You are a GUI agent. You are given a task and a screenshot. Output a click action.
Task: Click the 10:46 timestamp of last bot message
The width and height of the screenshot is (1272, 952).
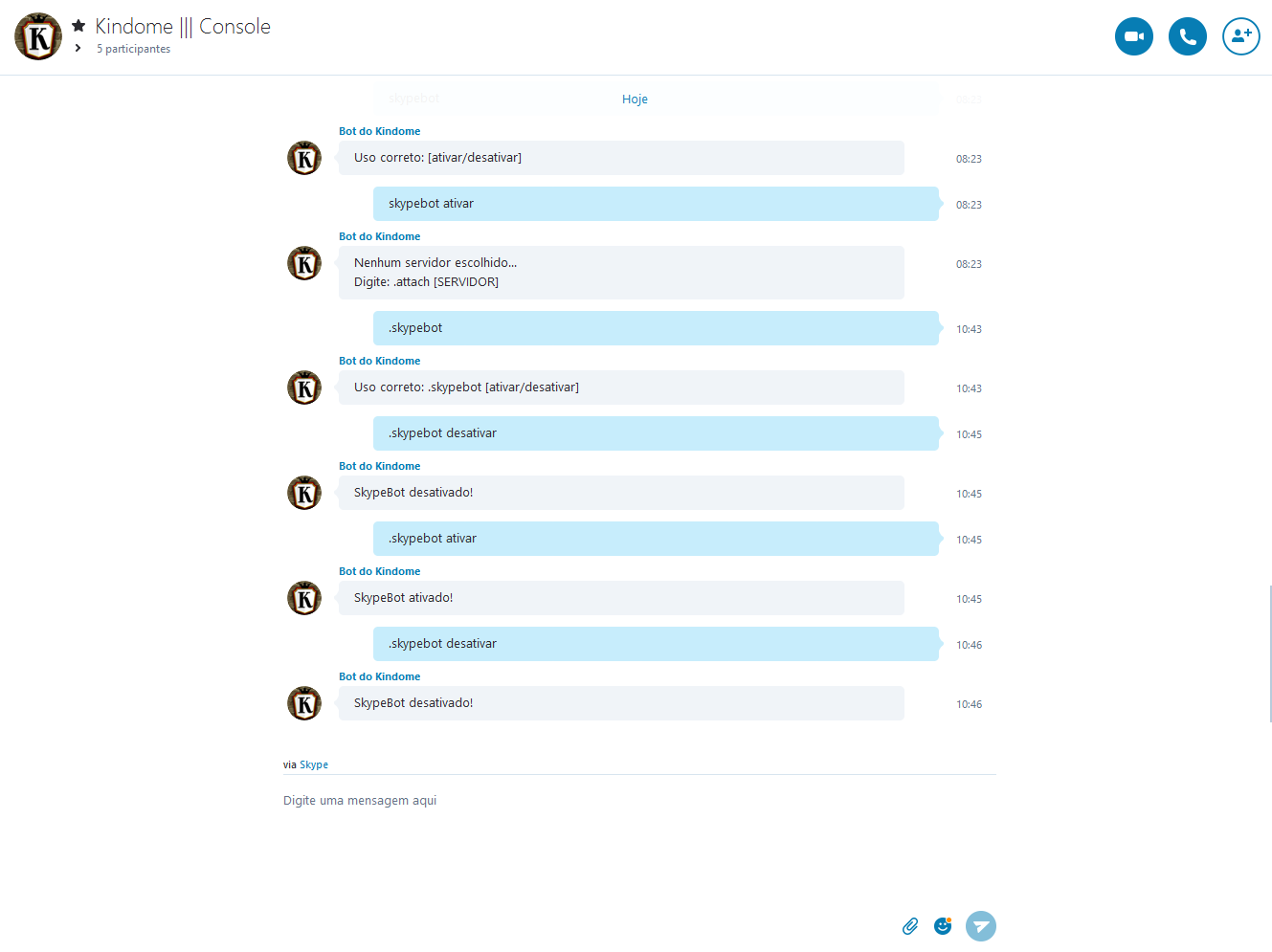point(969,704)
